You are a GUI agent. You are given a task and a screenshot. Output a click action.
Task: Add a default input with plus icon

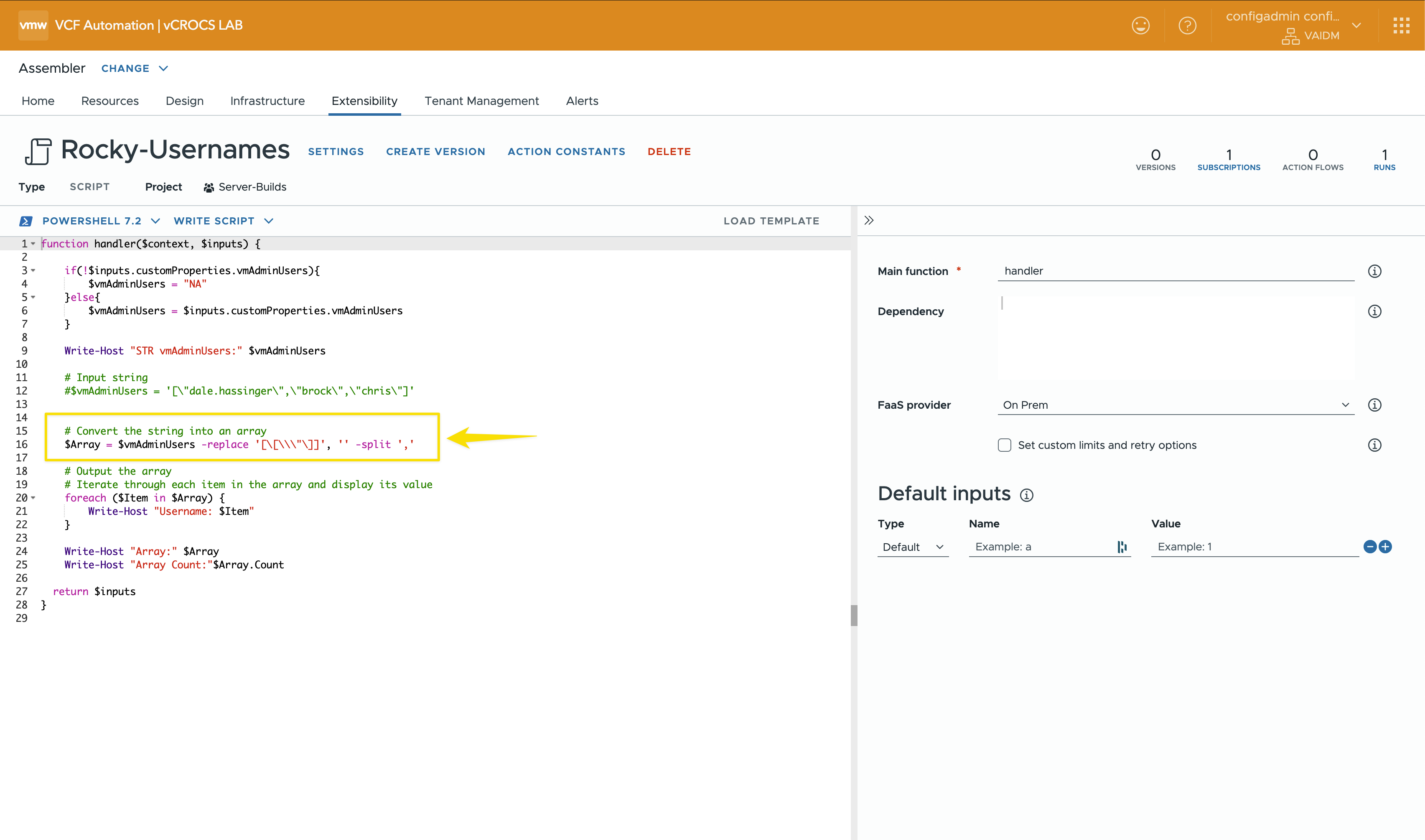pyautogui.click(x=1385, y=547)
